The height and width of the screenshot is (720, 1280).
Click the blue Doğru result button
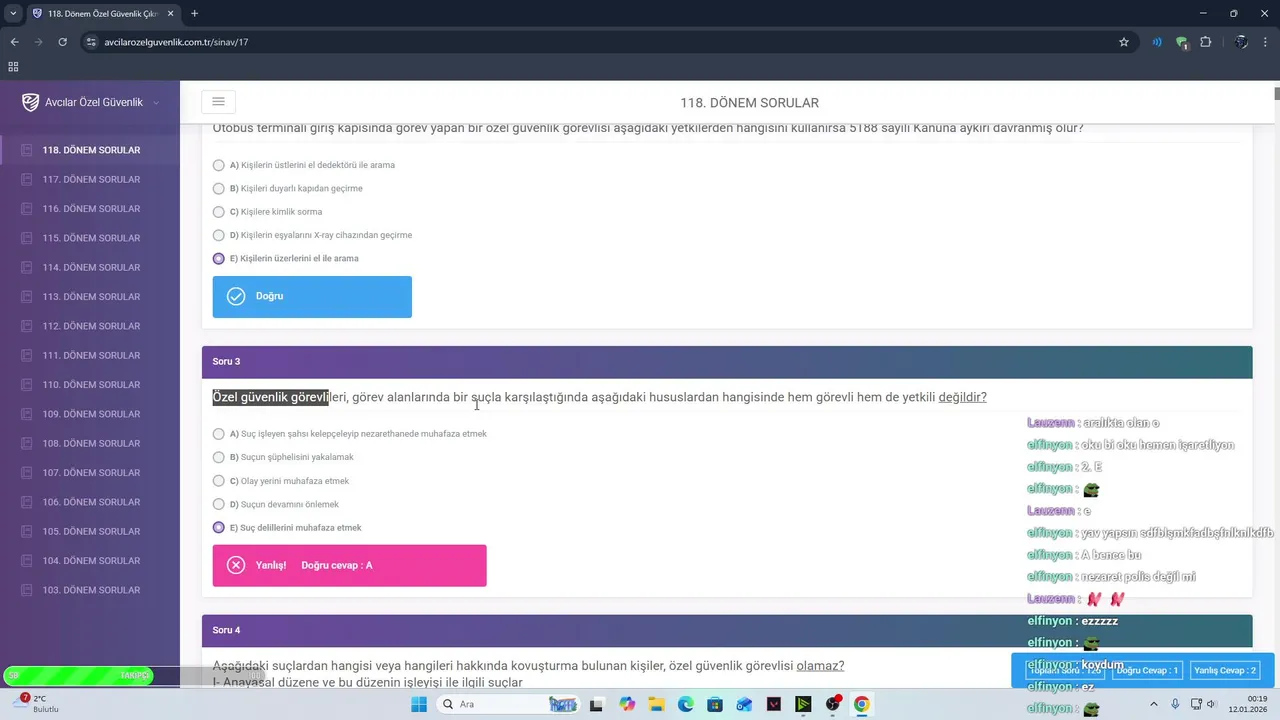pos(312,297)
